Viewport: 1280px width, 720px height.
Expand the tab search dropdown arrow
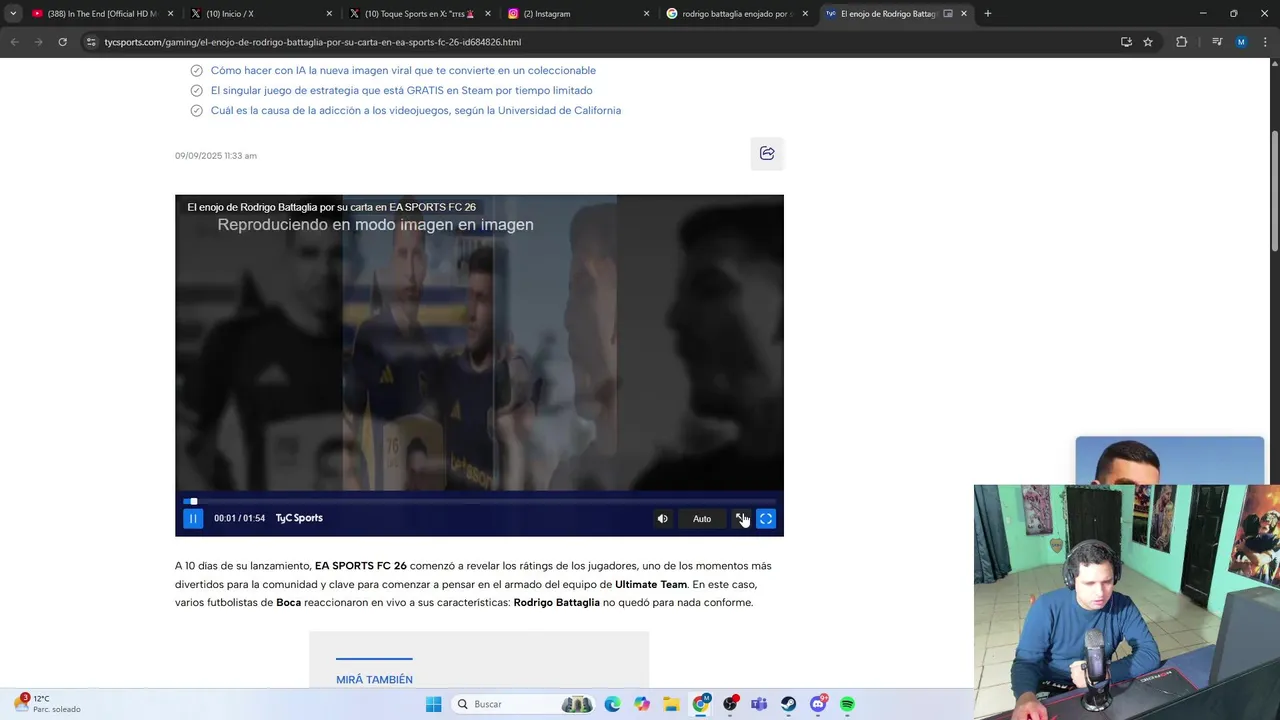point(13,14)
